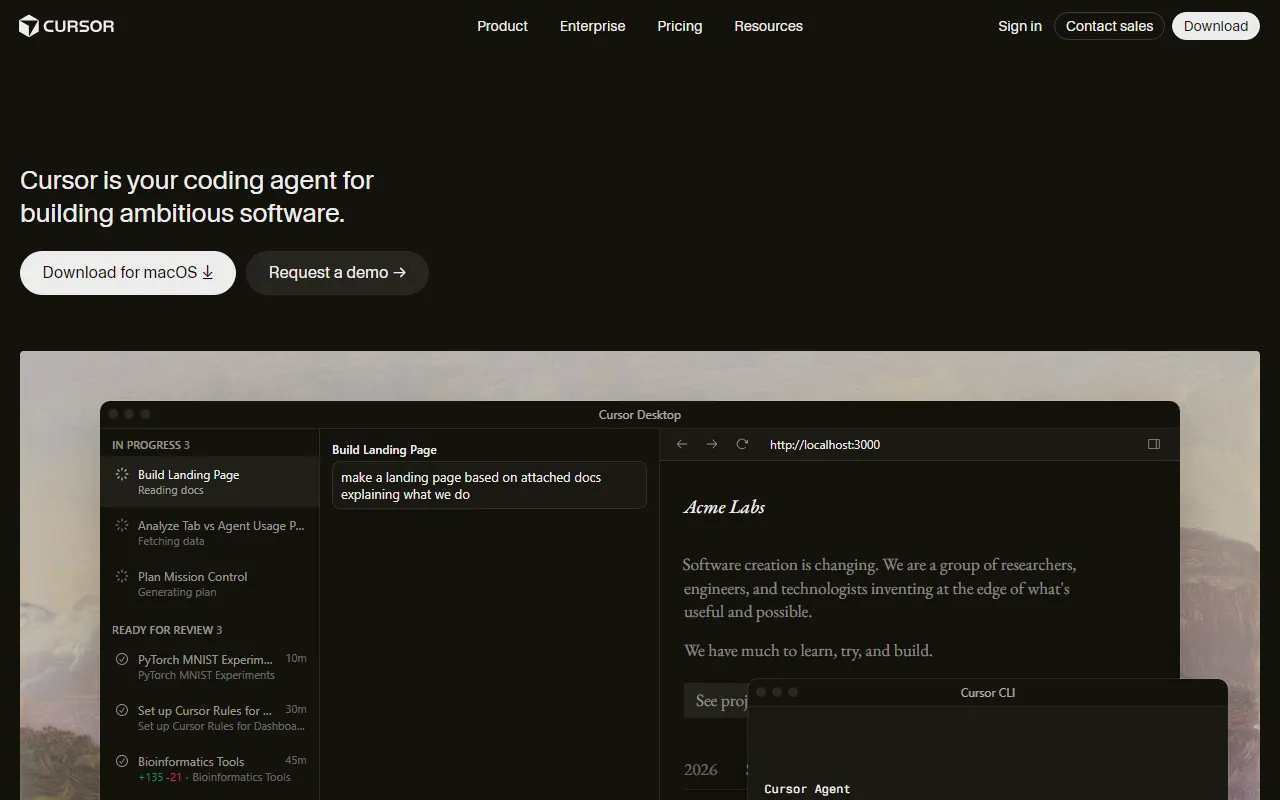Click Download for macOS button
This screenshot has height=800, width=1280.
pos(128,273)
